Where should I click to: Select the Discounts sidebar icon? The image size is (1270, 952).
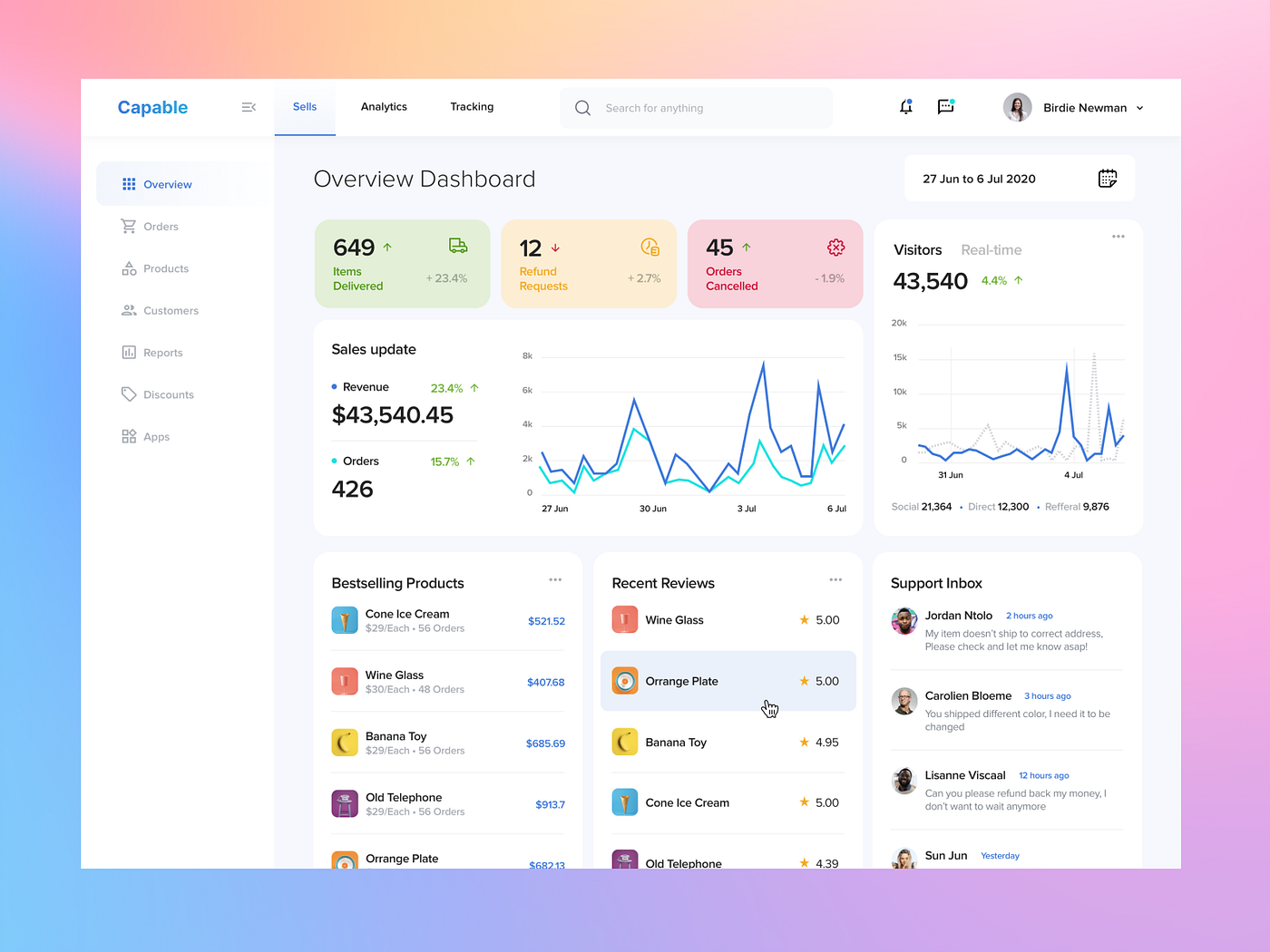coord(128,393)
